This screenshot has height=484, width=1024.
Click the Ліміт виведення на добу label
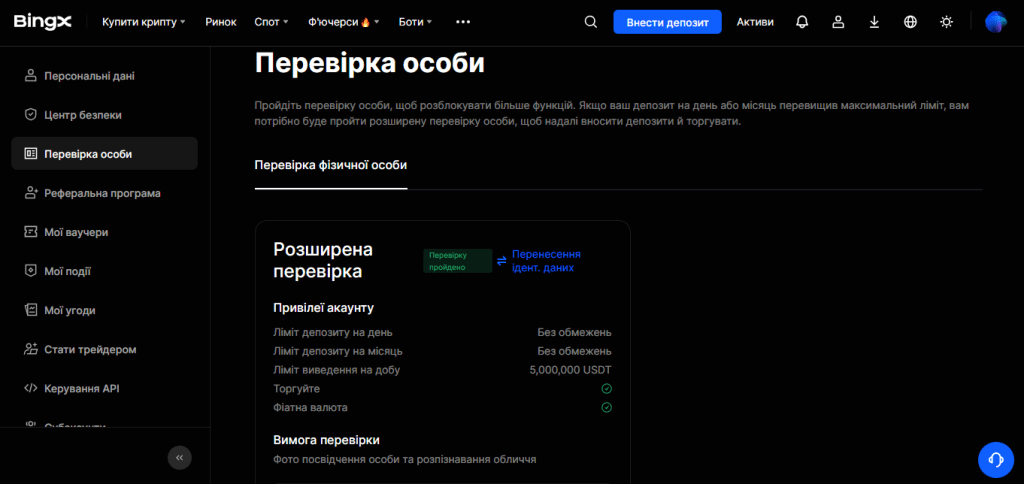[336, 370]
